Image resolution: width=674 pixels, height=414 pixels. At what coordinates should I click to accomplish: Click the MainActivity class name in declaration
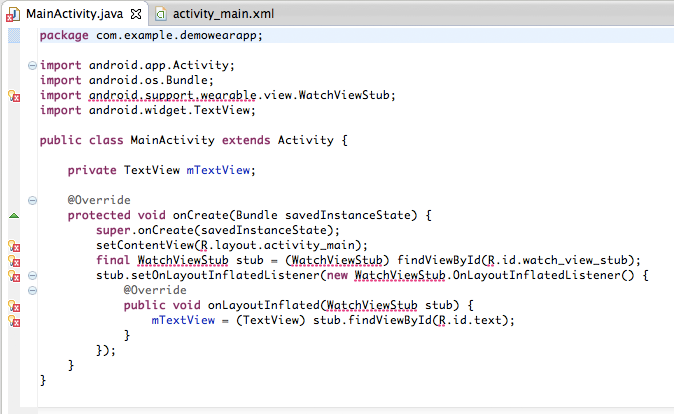point(172,140)
